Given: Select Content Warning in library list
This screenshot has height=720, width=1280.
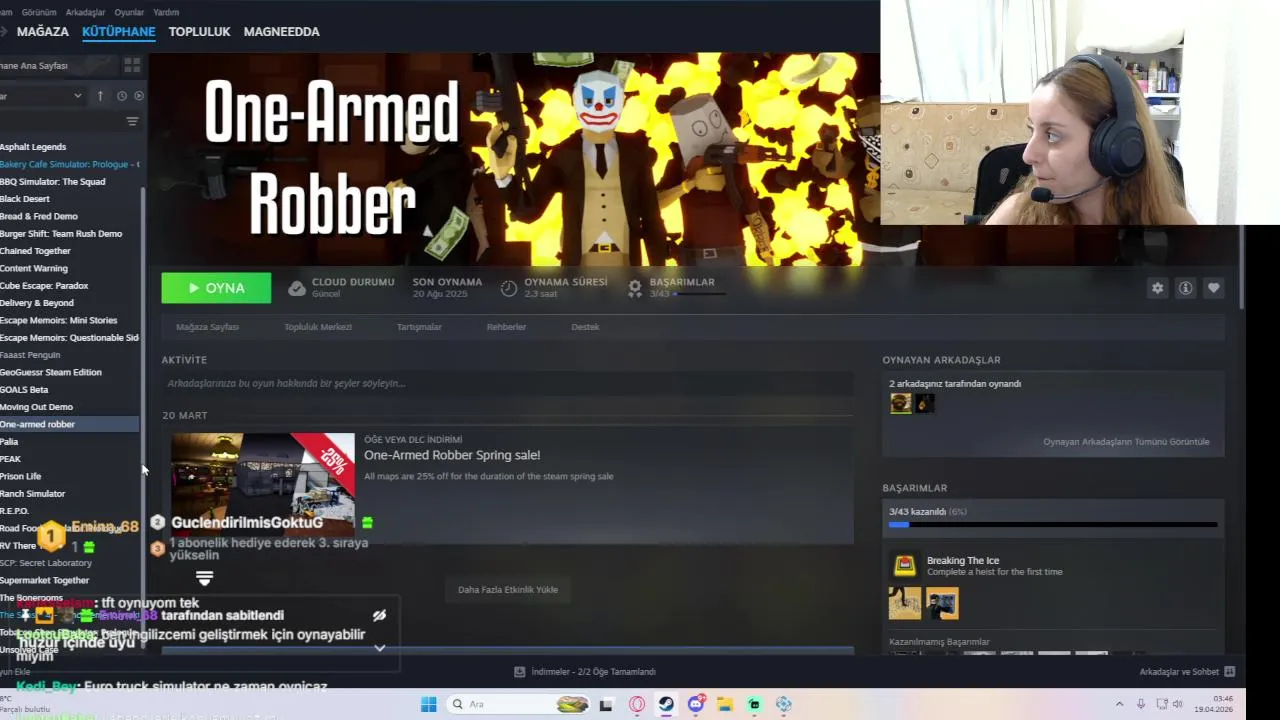Looking at the screenshot, I should click(x=34, y=268).
